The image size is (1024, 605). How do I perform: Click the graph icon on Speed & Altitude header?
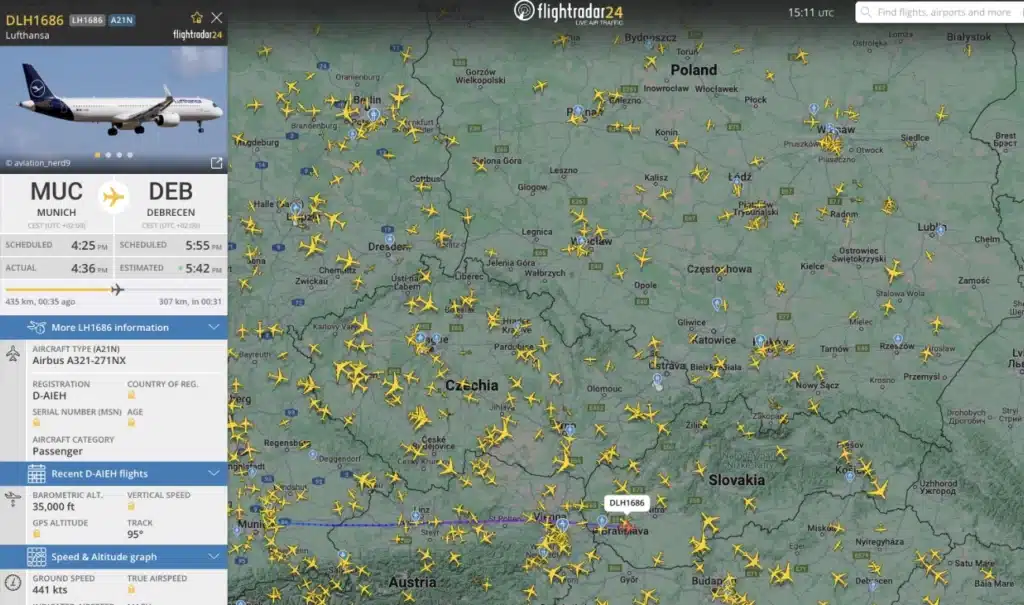coord(36,555)
